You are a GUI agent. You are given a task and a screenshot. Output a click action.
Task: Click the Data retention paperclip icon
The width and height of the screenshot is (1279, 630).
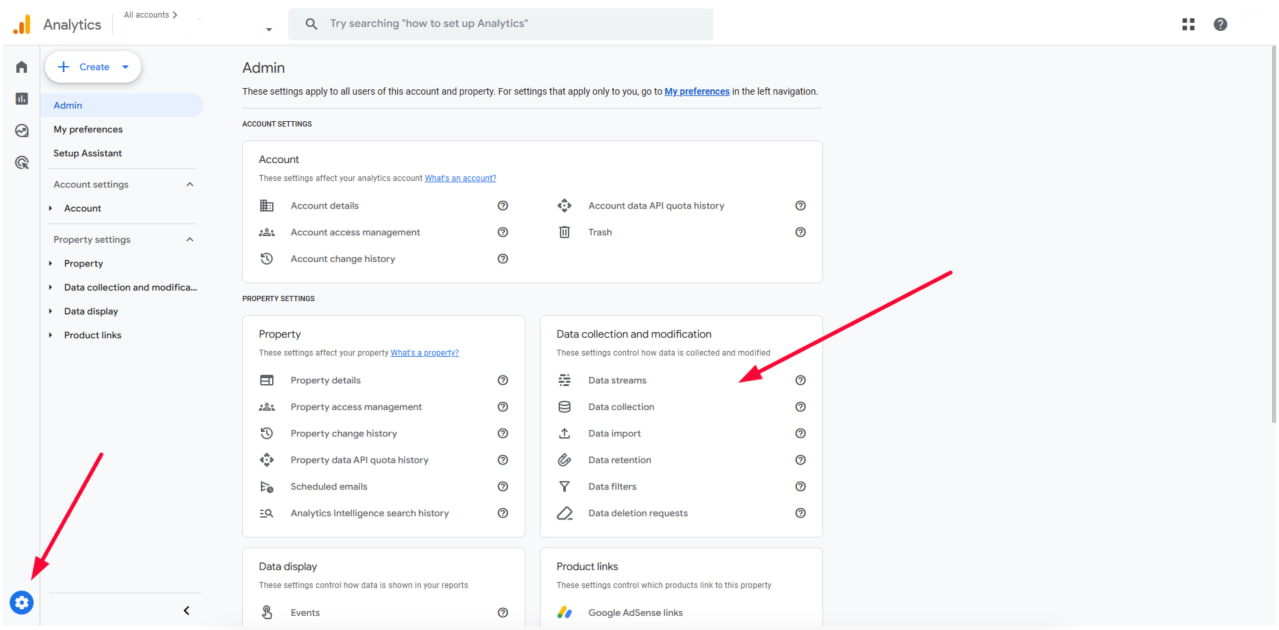(x=564, y=460)
